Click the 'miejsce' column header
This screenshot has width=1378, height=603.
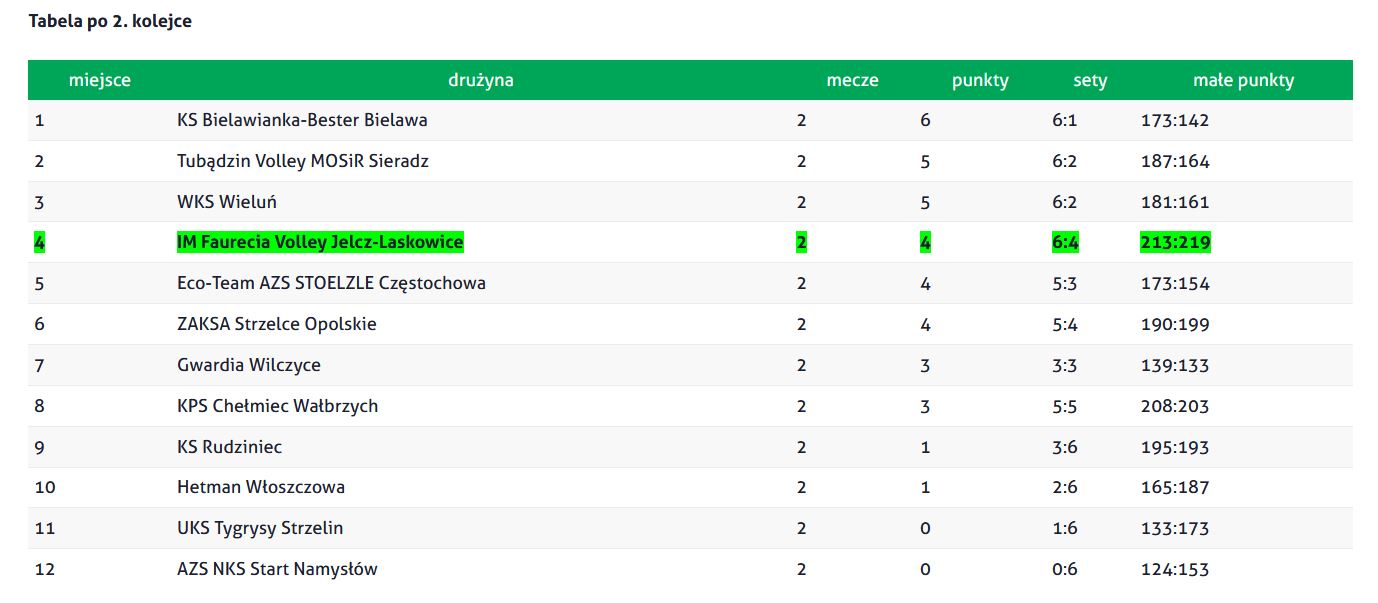click(100, 80)
